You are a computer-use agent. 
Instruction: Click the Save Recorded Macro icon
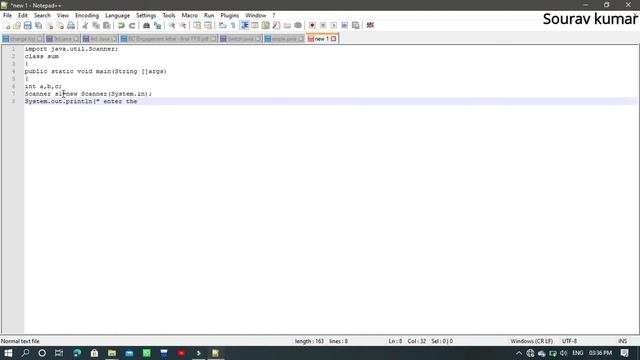coord(356,25)
